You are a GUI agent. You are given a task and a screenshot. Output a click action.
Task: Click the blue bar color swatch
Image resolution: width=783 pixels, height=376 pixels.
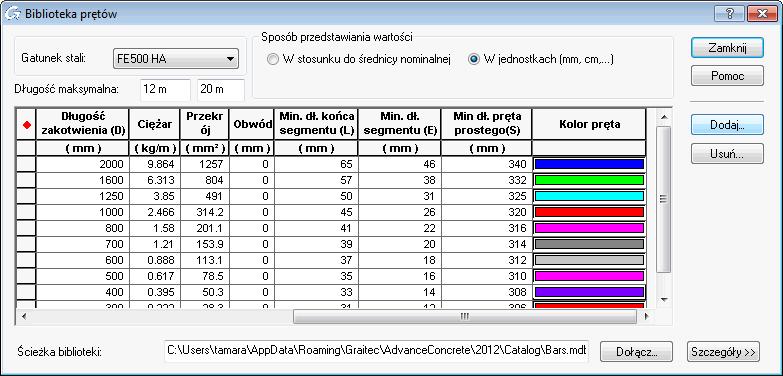point(589,164)
